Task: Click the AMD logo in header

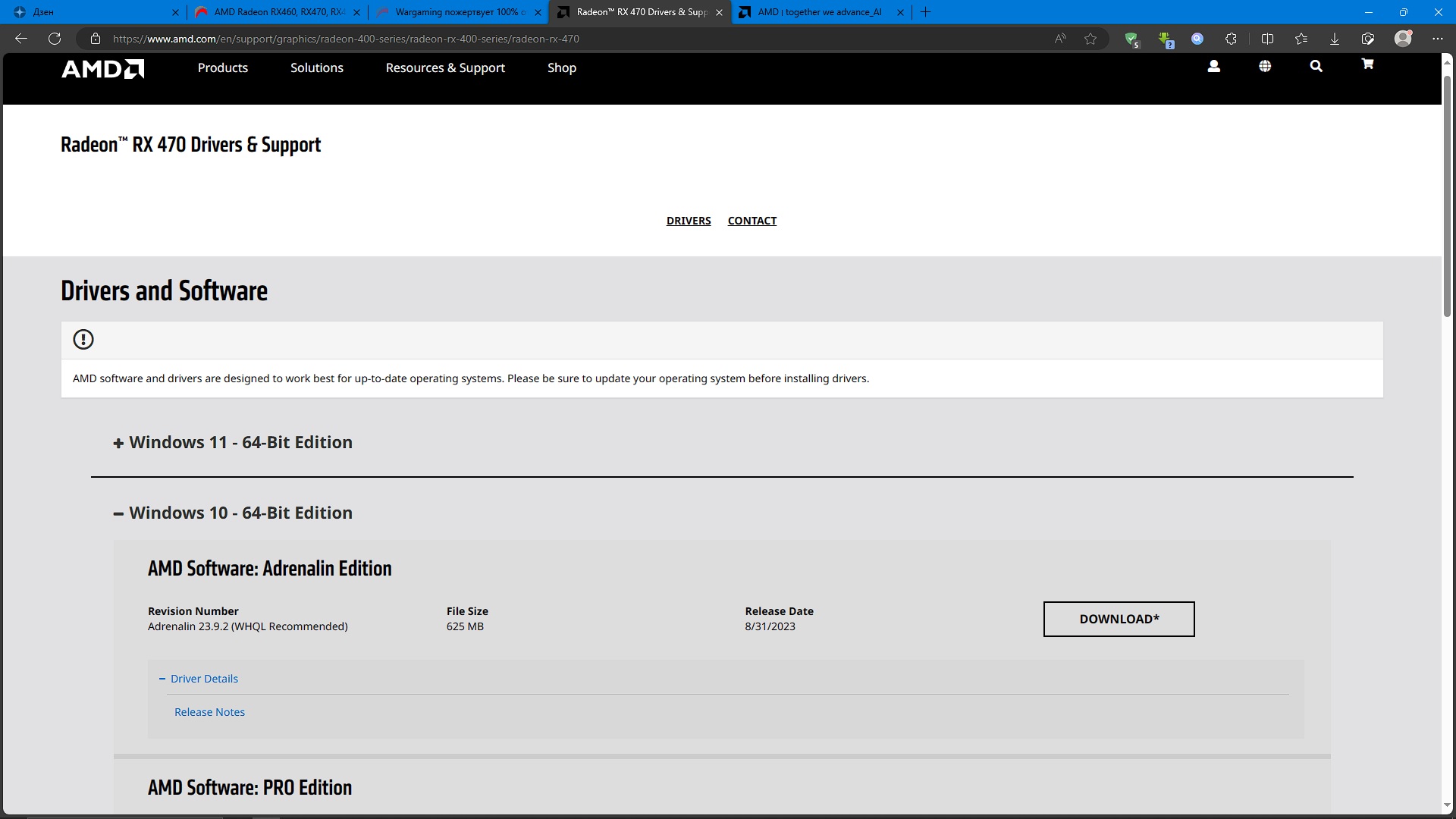Action: pyautogui.click(x=102, y=68)
